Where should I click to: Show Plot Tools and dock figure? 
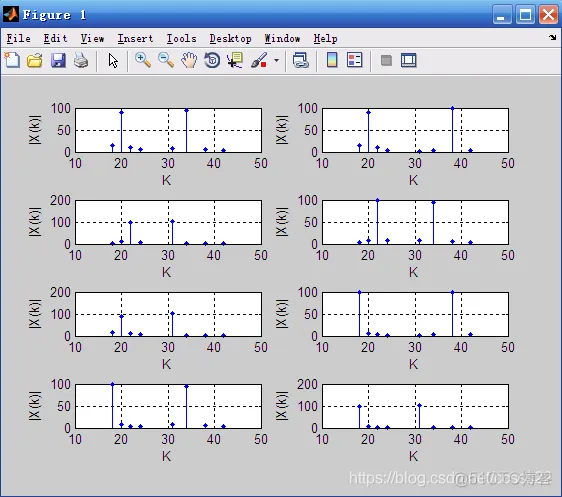(x=409, y=60)
